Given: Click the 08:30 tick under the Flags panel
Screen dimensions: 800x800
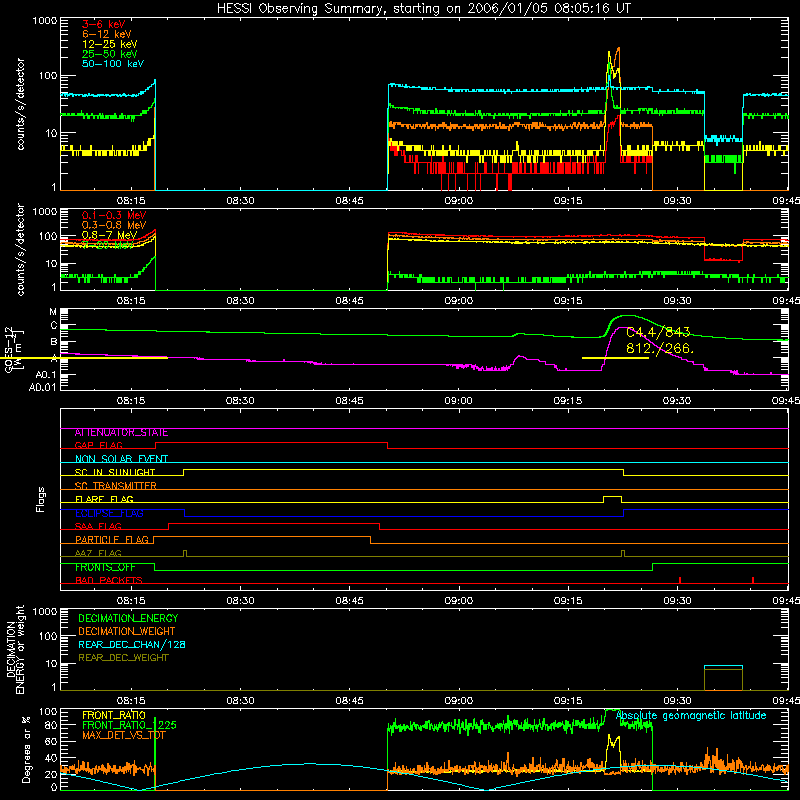Looking at the screenshot, I should [x=240, y=601].
